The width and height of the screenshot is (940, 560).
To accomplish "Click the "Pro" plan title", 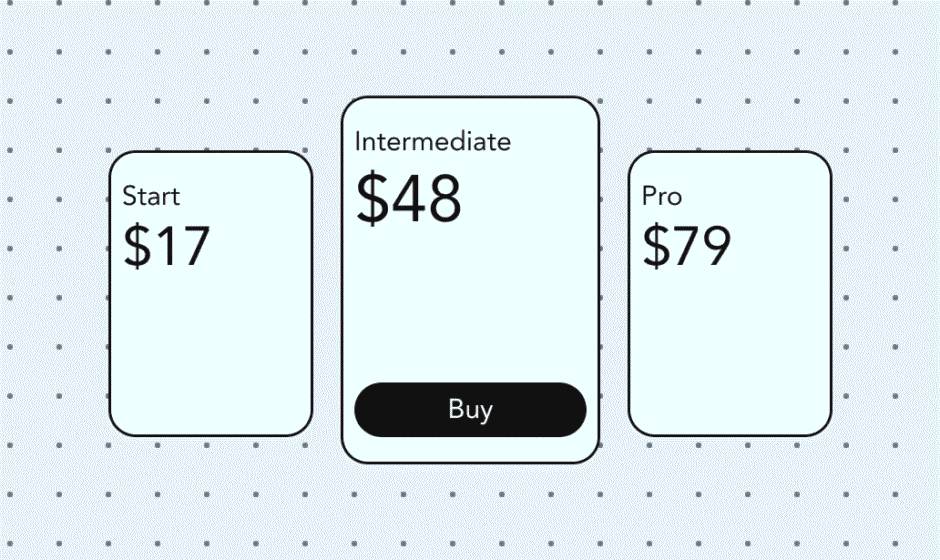I will tap(662, 196).
